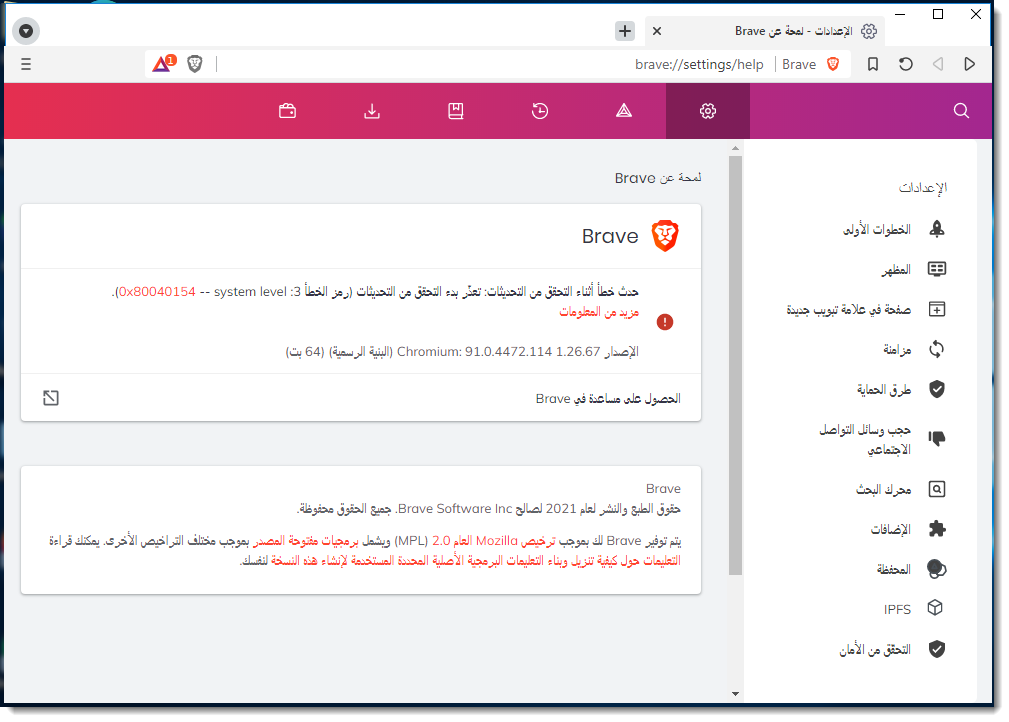Select the Settings gear toolbar tab
Image resolution: width=1009 pixels, height=722 pixels.
tap(708, 111)
